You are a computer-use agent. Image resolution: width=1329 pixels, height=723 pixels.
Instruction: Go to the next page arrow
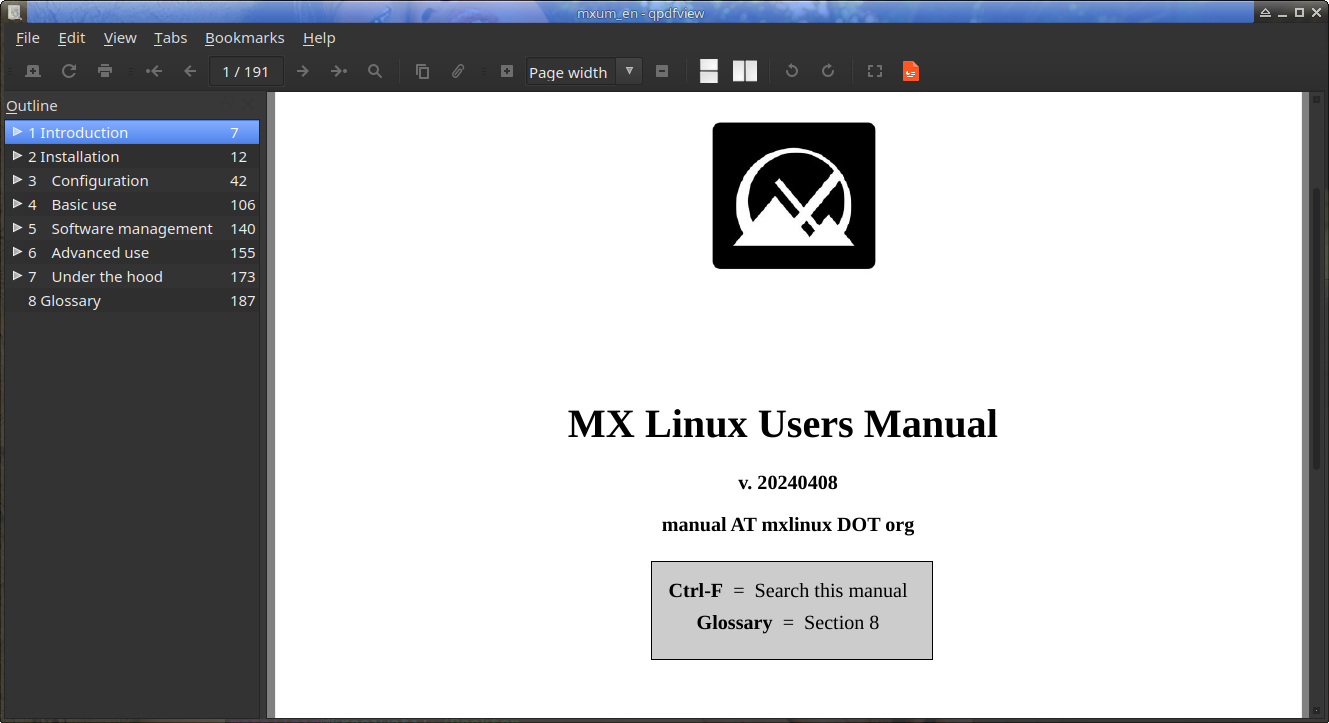(303, 71)
